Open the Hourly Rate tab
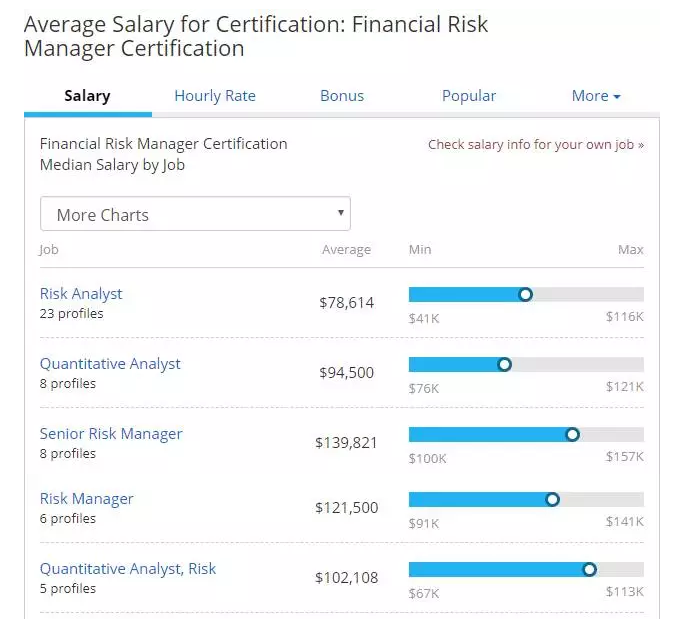 215,96
